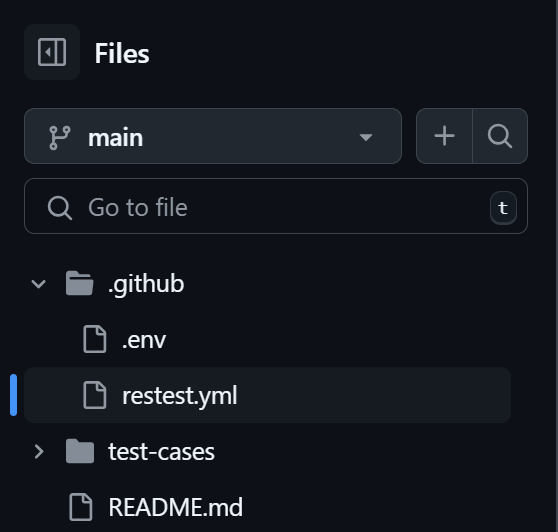This screenshot has width=558, height=532.
Task: Click the git branch icon beside main
Action: 59,137
